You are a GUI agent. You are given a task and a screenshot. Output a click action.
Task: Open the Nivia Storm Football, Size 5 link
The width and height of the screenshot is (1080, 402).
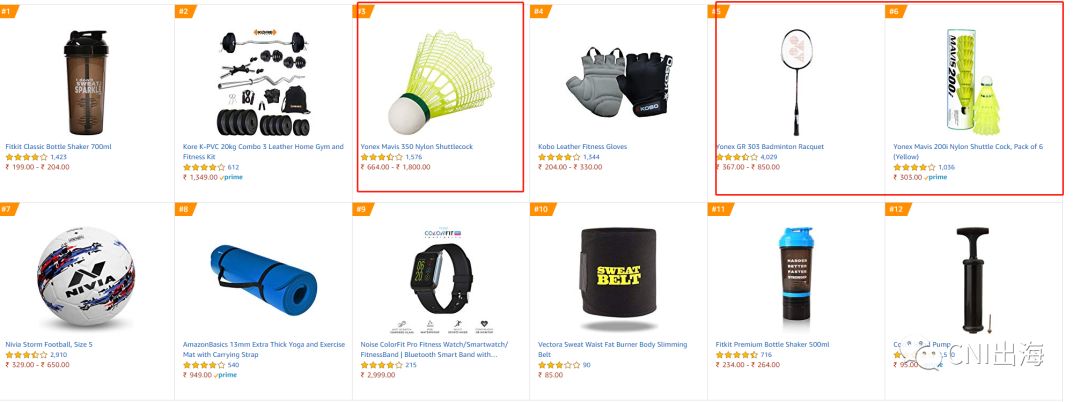coord(49,345)
